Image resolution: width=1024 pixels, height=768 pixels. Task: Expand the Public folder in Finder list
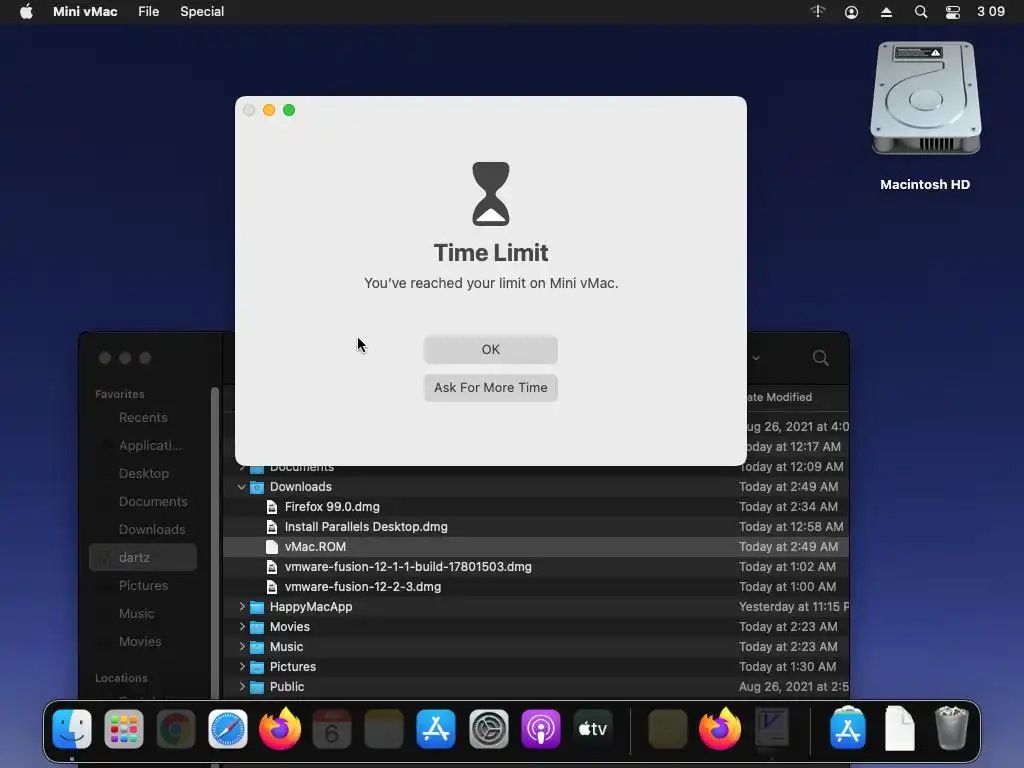point(242,687)
